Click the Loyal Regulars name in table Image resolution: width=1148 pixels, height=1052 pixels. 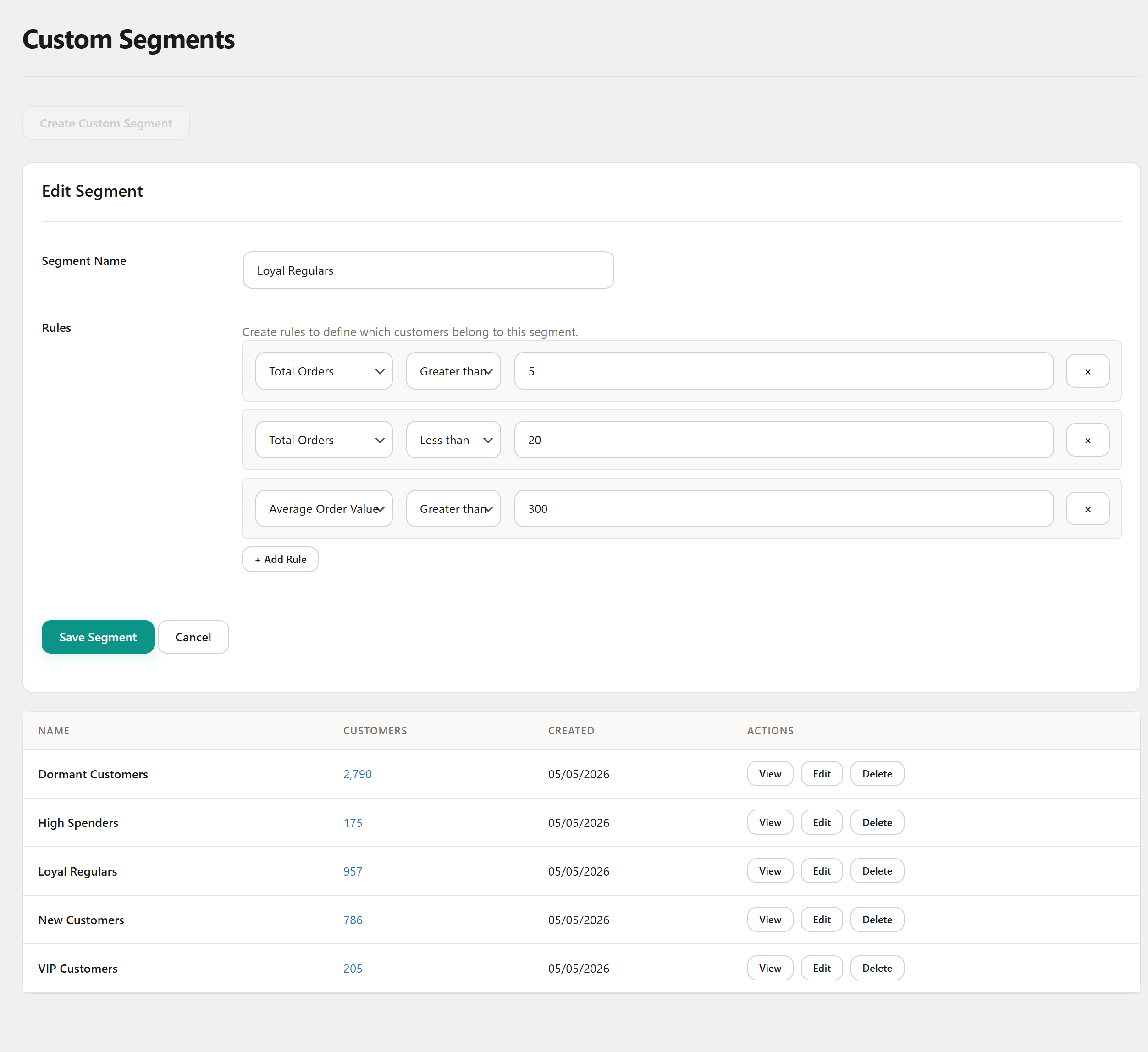point(77,871)
